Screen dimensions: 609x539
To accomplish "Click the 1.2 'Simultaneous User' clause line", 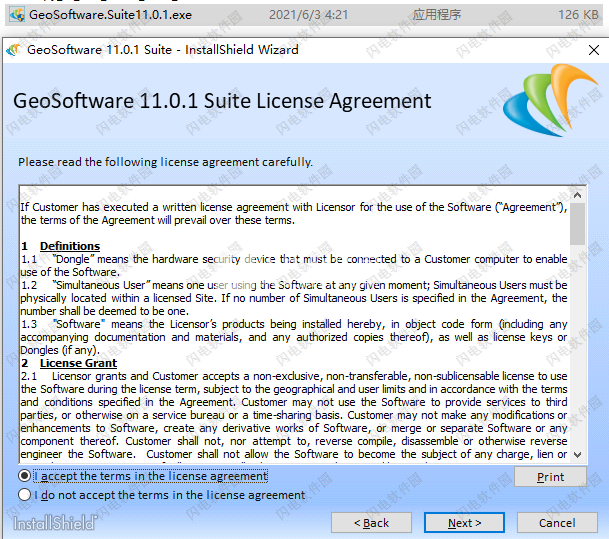I will click(x=294, y=285).
